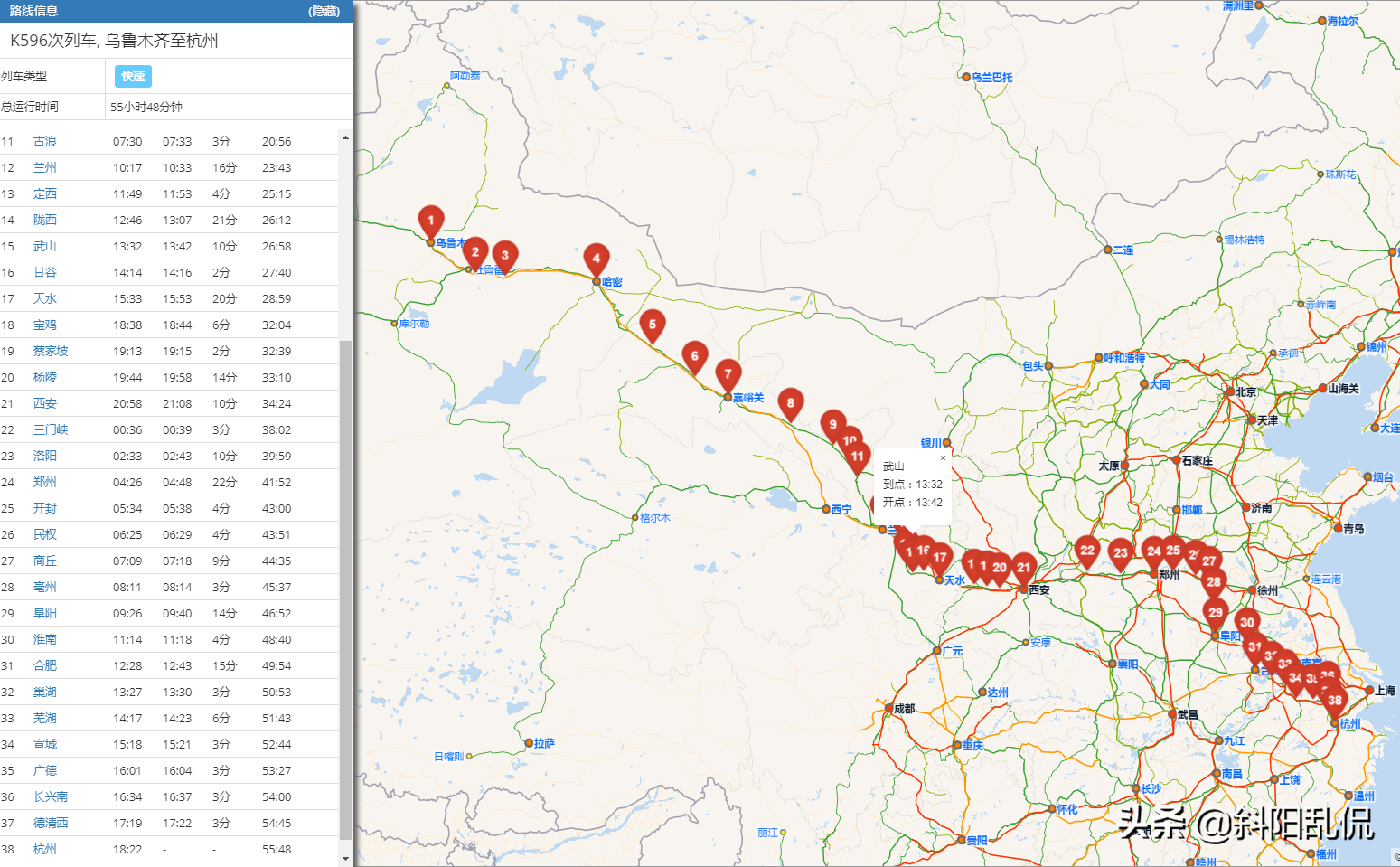Close the 武山 station info popup

tap(943, 458)
